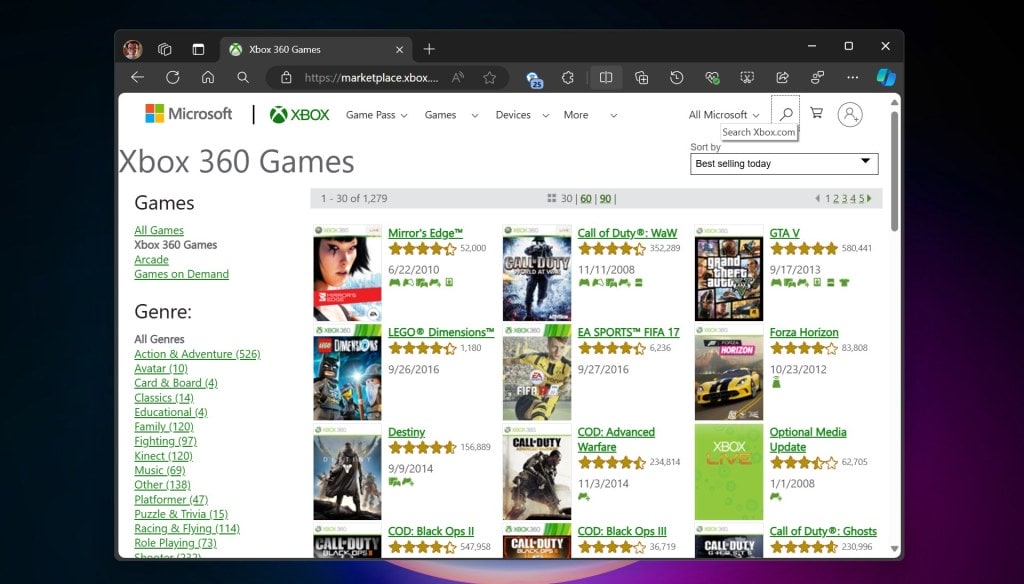This screenshot has height=584, width=1024.
Task: Open the All Microsoft dropdown
Action: pos(724,115)
